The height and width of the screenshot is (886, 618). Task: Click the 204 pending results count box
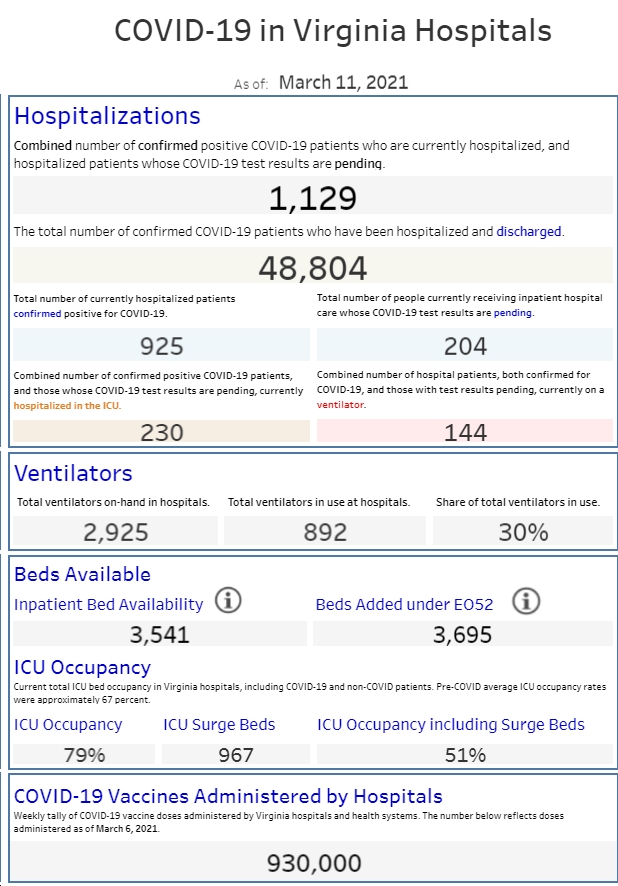[x=465, y=345]
